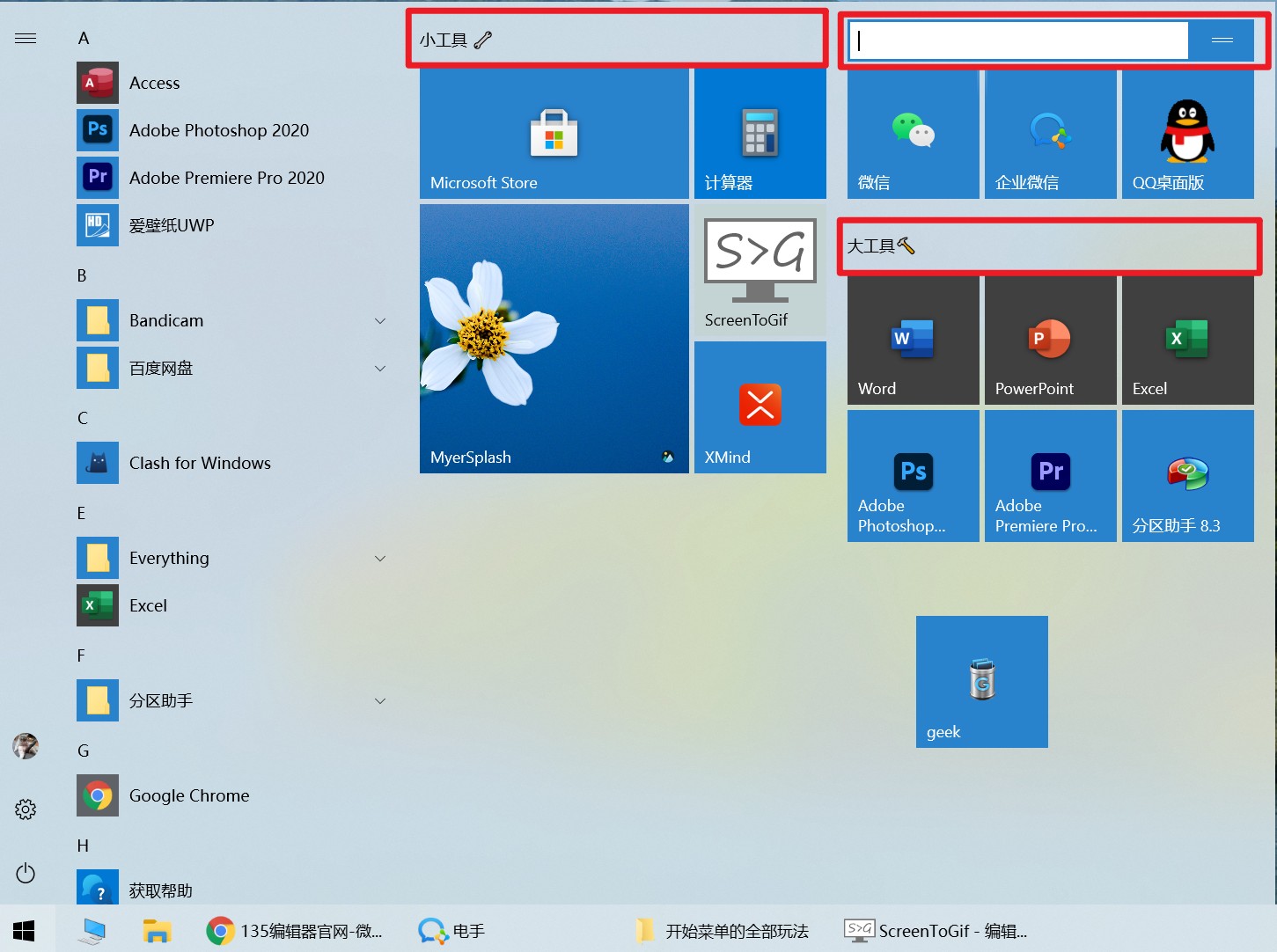
Task: Expand the 百度网盘 folder chevron
Action: pos(380,368)
